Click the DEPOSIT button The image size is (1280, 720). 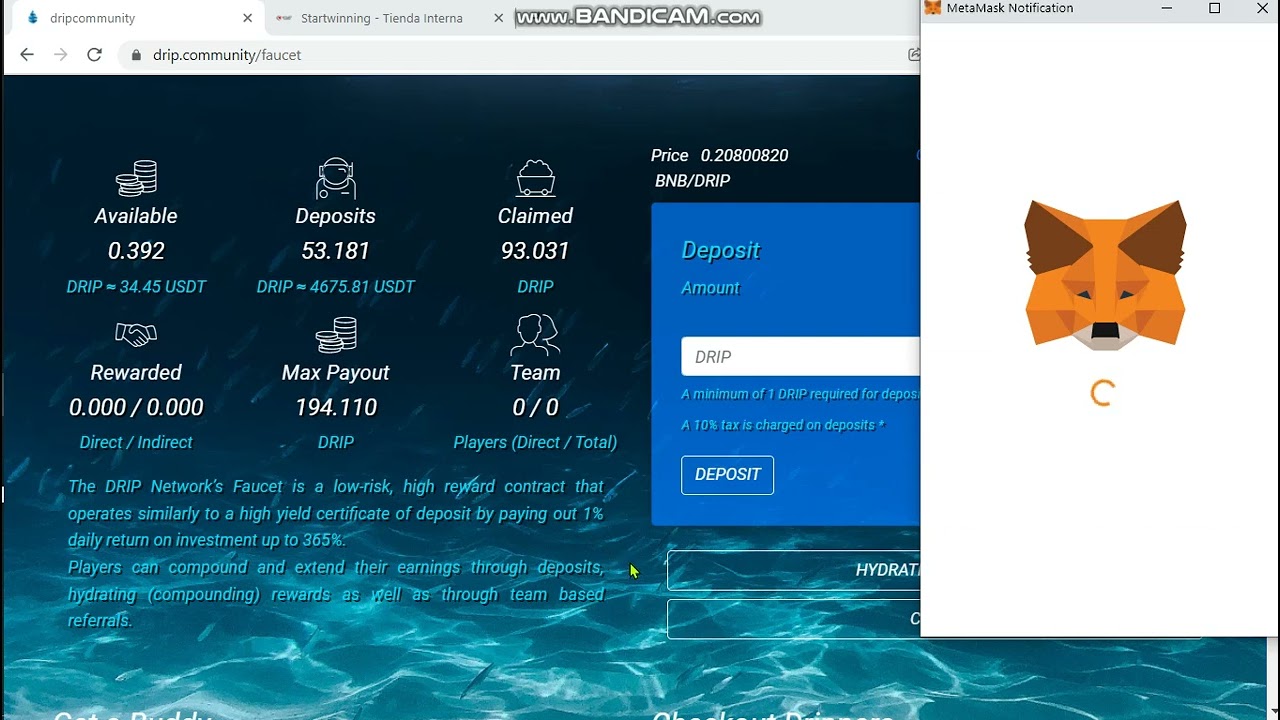727,475
